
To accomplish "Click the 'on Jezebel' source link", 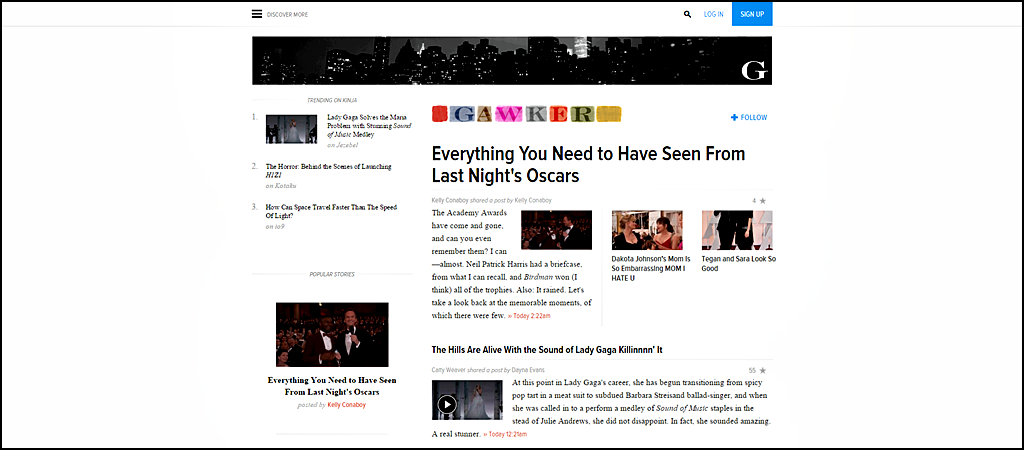I will (343, 145).
